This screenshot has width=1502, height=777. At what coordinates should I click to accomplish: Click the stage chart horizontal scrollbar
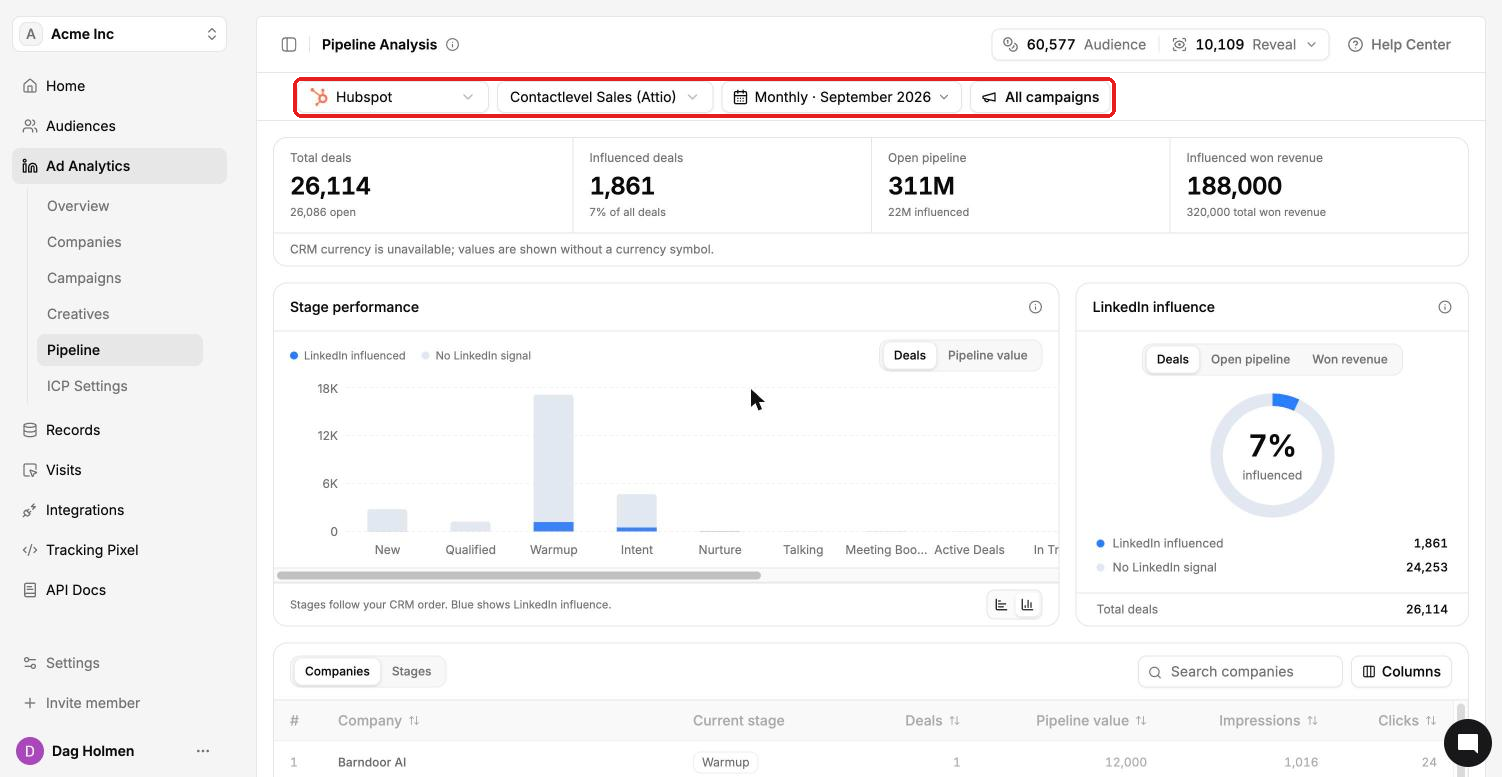pos(519,575)
